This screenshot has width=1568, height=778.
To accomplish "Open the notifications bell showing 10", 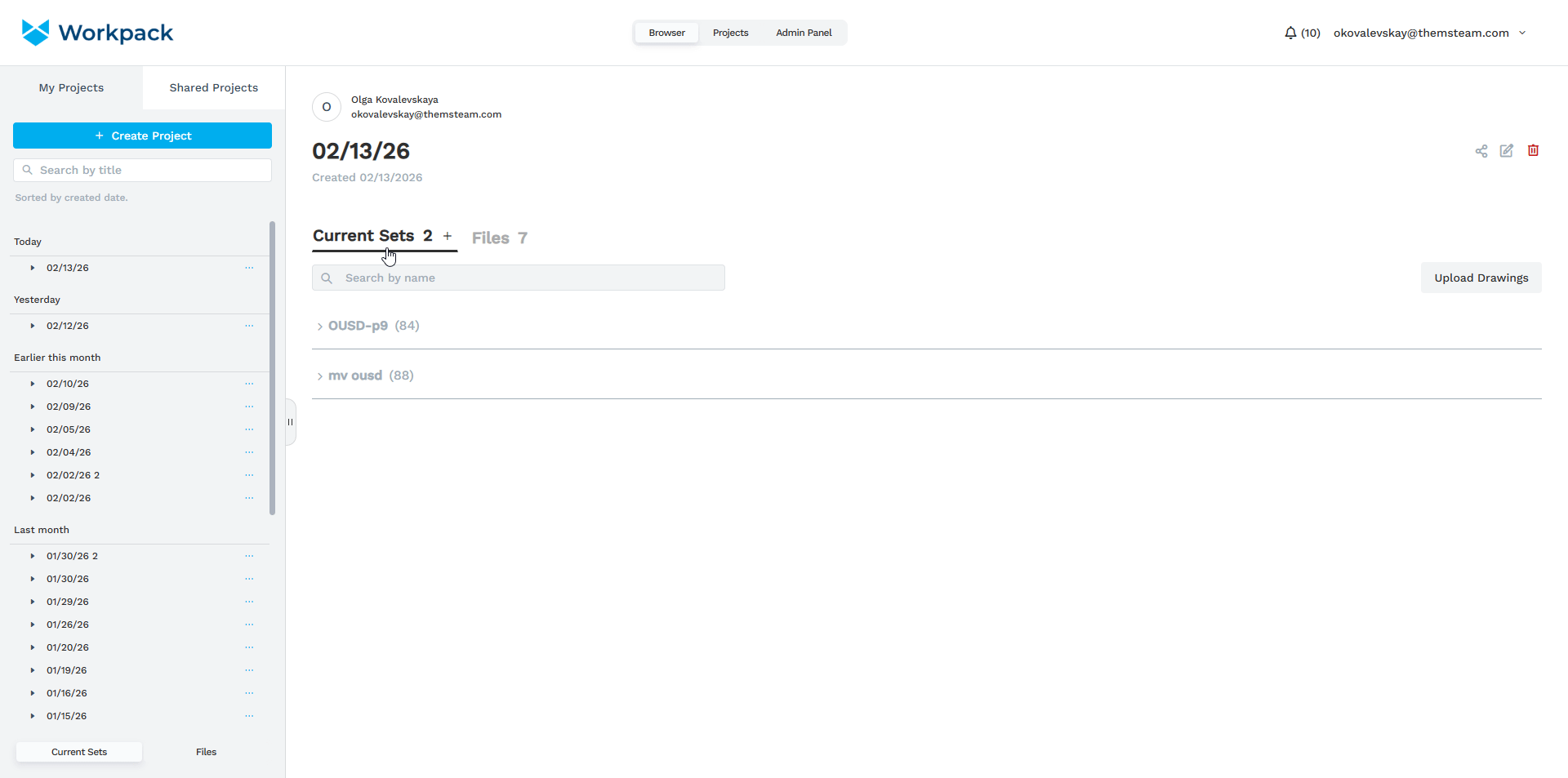I will point(1289,33).
